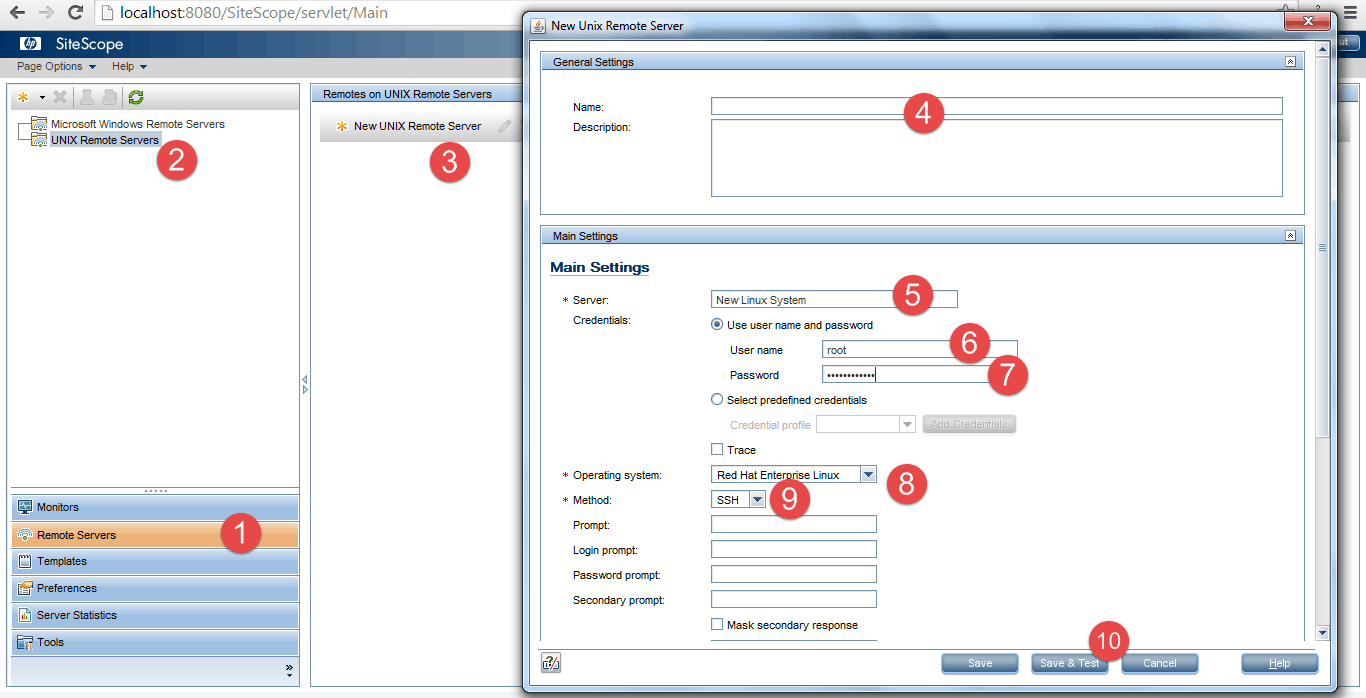Click the Server Statistics chart icon
This screenshot has width=1366, height=698.
coord(25,615)
